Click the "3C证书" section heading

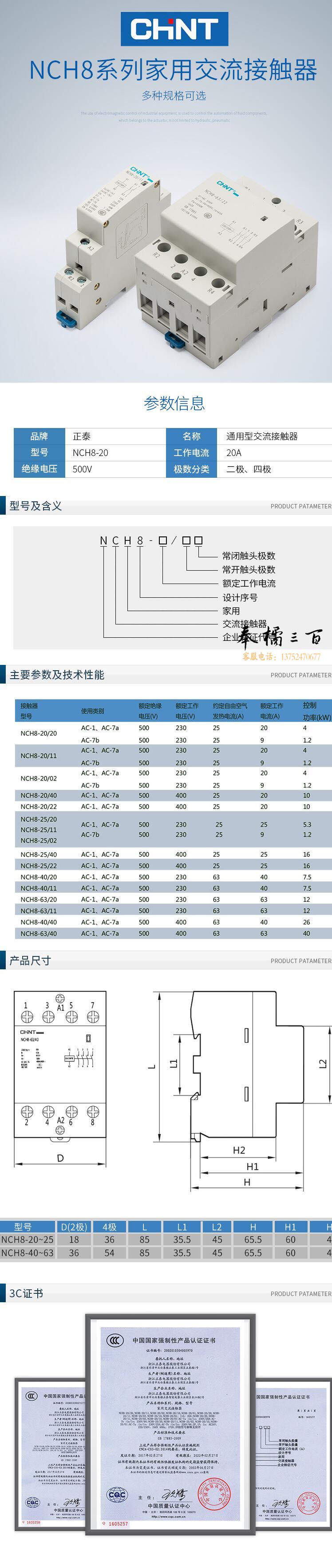coord(26,1293)
